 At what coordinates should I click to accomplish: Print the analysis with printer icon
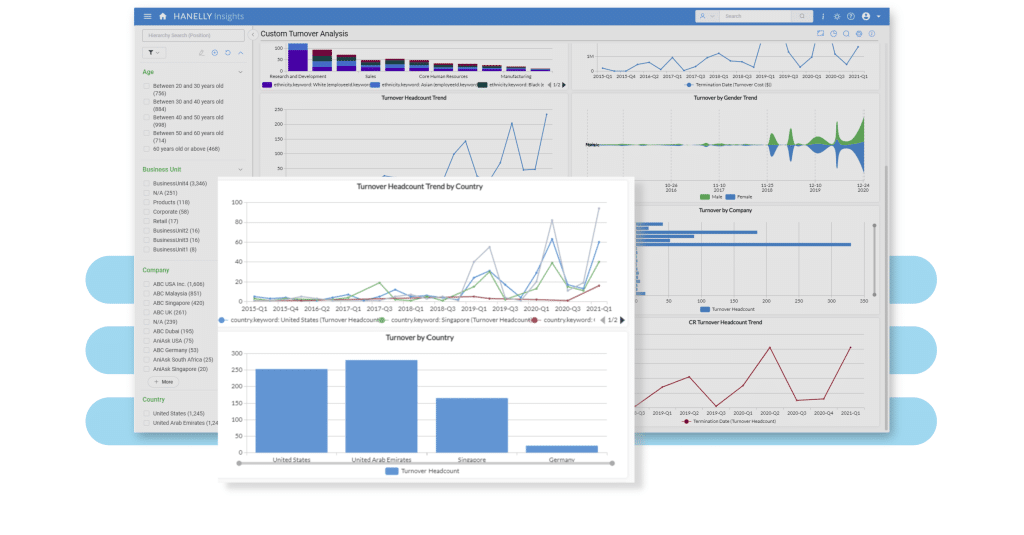click(859, 33)
